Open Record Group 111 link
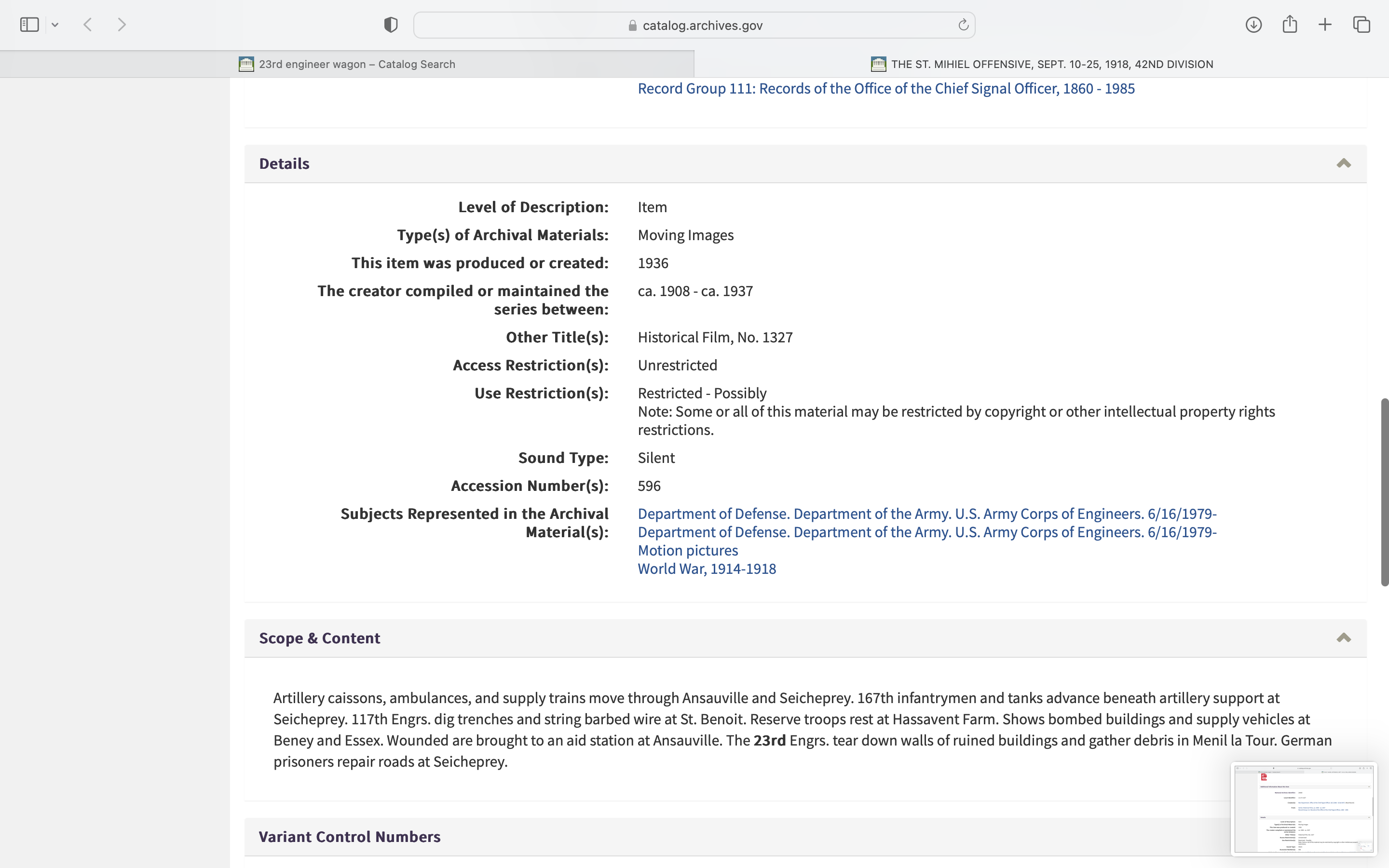 (885, 88)
